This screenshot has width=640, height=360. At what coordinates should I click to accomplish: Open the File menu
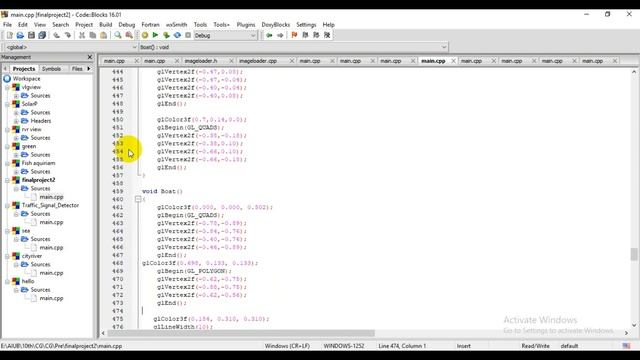click(7, 24)
